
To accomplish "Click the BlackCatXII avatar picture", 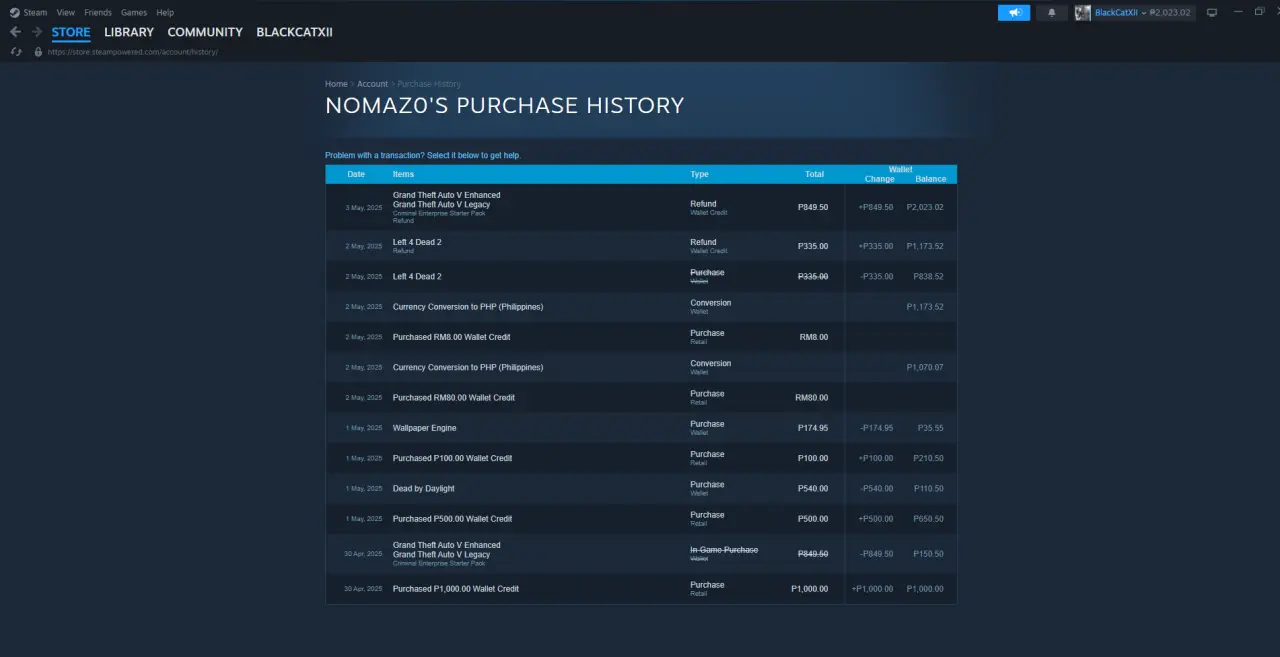I will (1083, 13).
